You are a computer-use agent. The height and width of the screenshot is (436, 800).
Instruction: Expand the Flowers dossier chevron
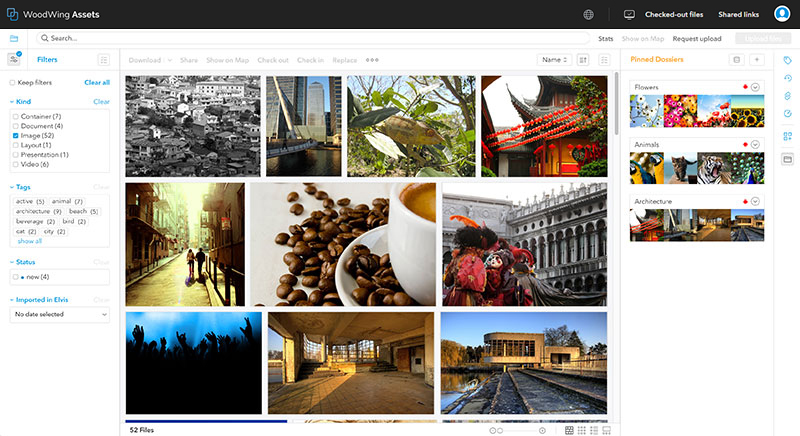coord(756,88)
